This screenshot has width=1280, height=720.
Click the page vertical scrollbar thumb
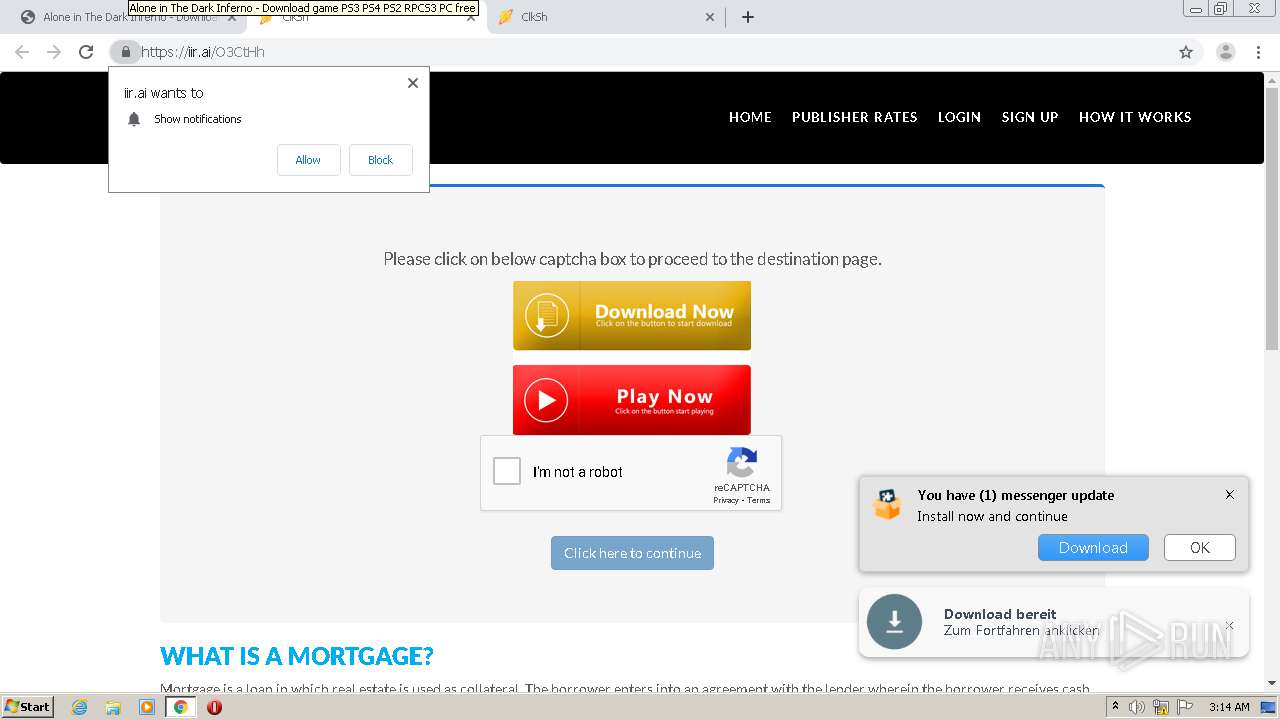pos(1272,220)
